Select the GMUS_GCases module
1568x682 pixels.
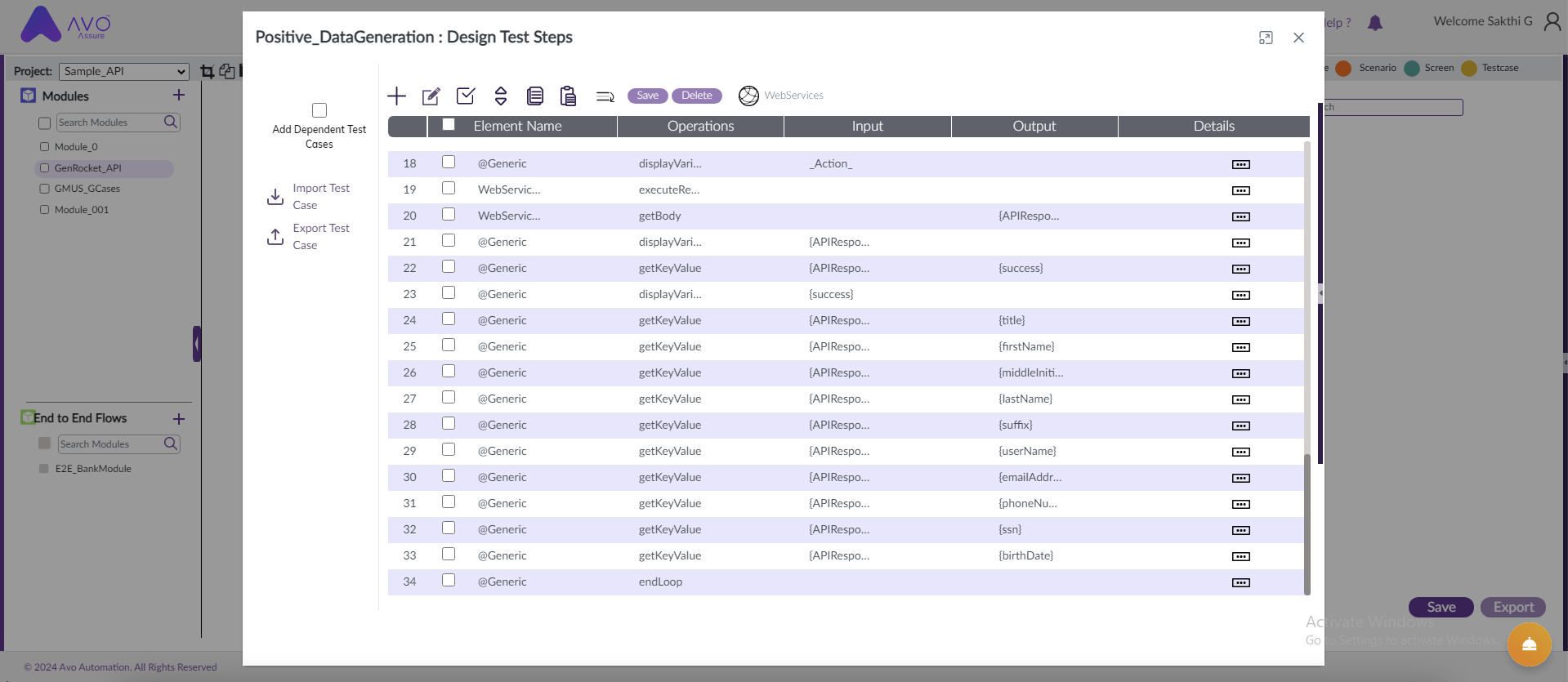(x=87, y=189)
